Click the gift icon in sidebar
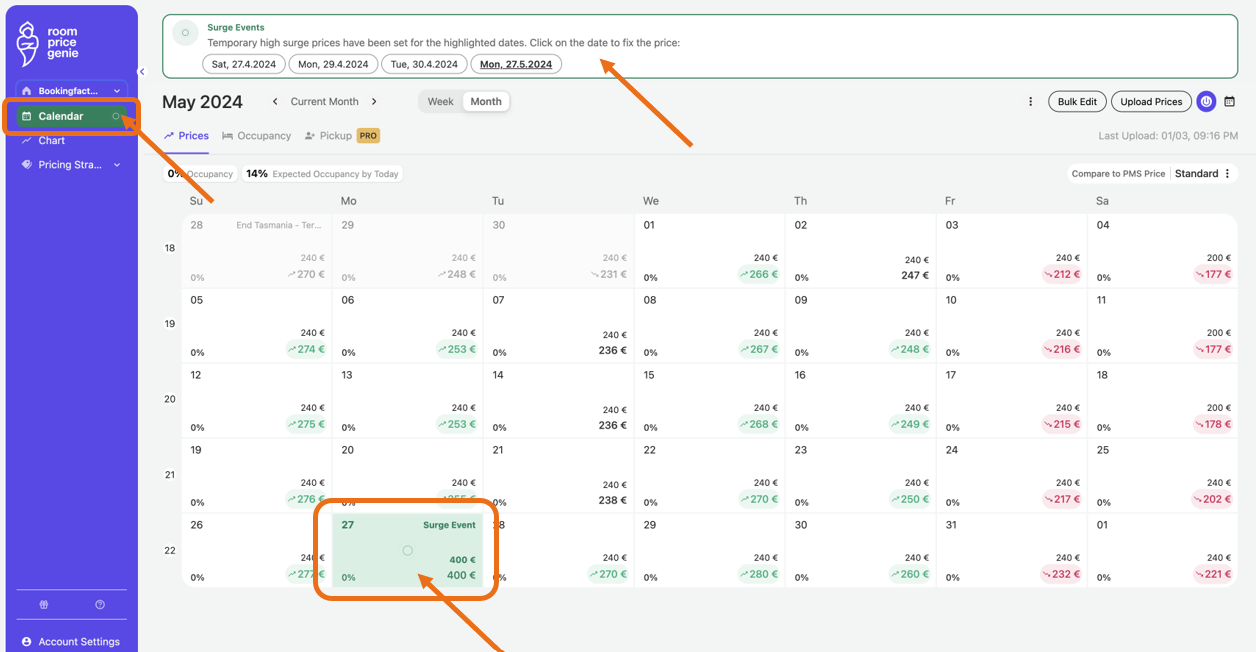Screen dimensions: 1256x652 point(44,605)
